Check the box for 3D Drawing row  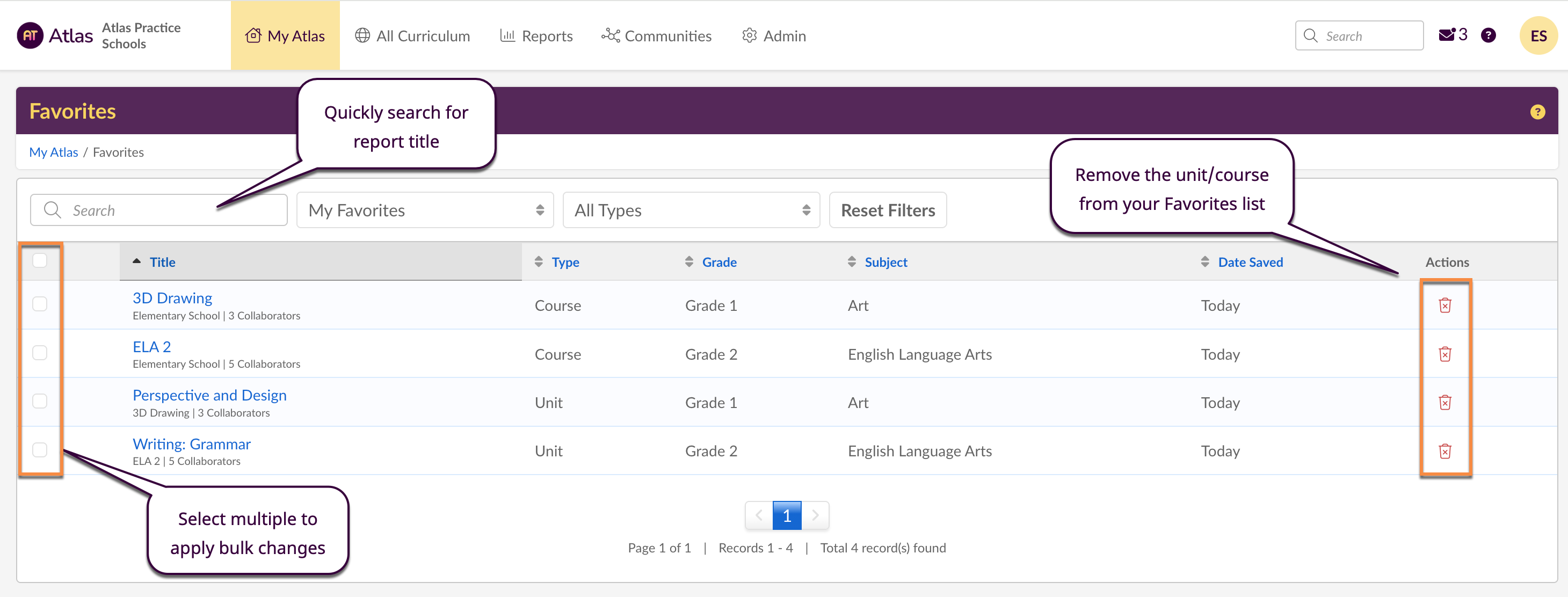click(40, 304)
